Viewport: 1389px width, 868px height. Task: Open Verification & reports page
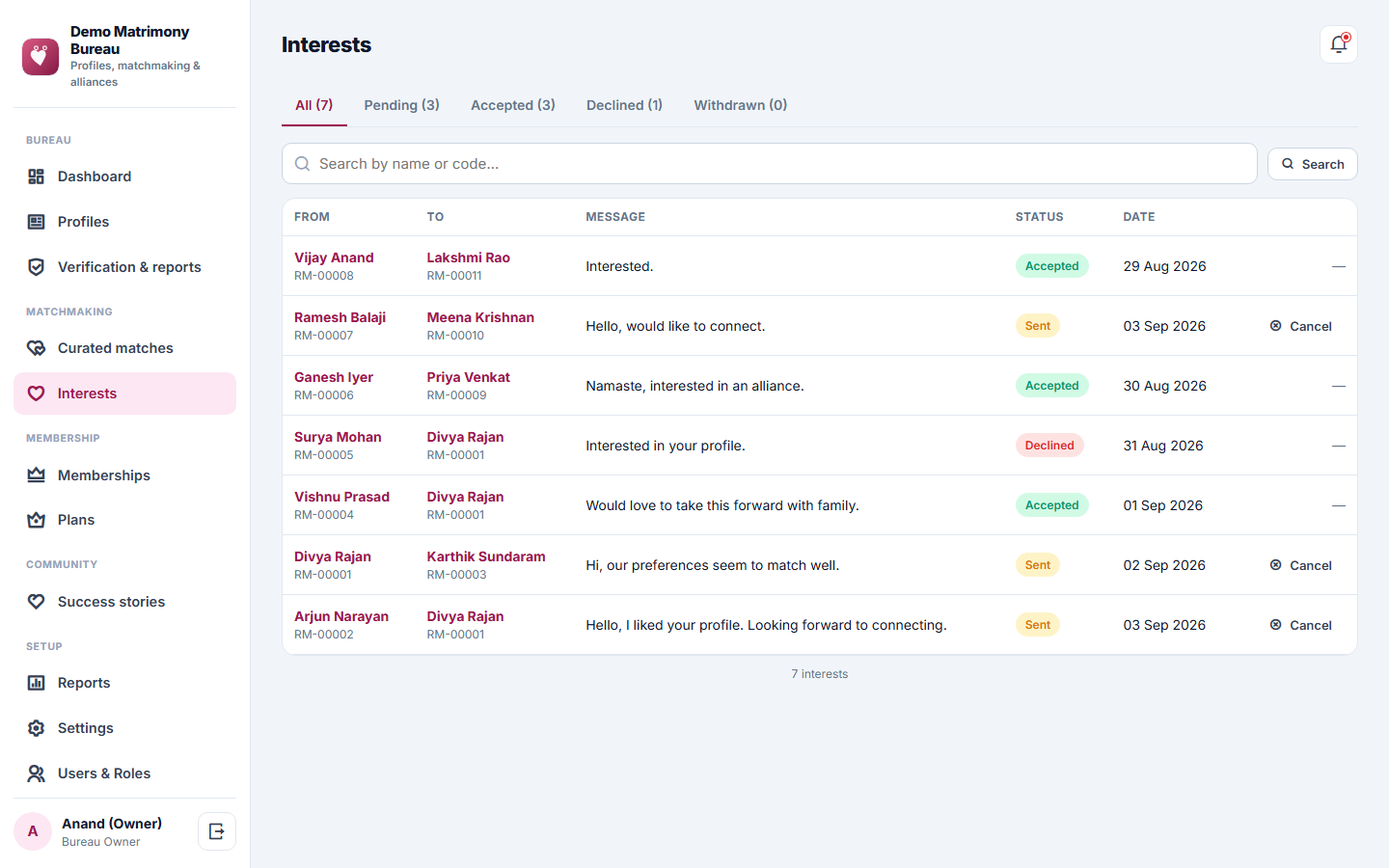tap(124, 267)
